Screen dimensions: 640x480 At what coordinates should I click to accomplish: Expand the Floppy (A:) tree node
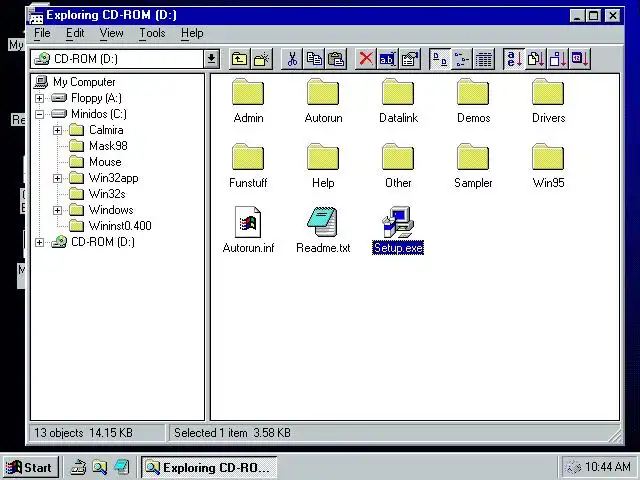[x=40, y=98]
